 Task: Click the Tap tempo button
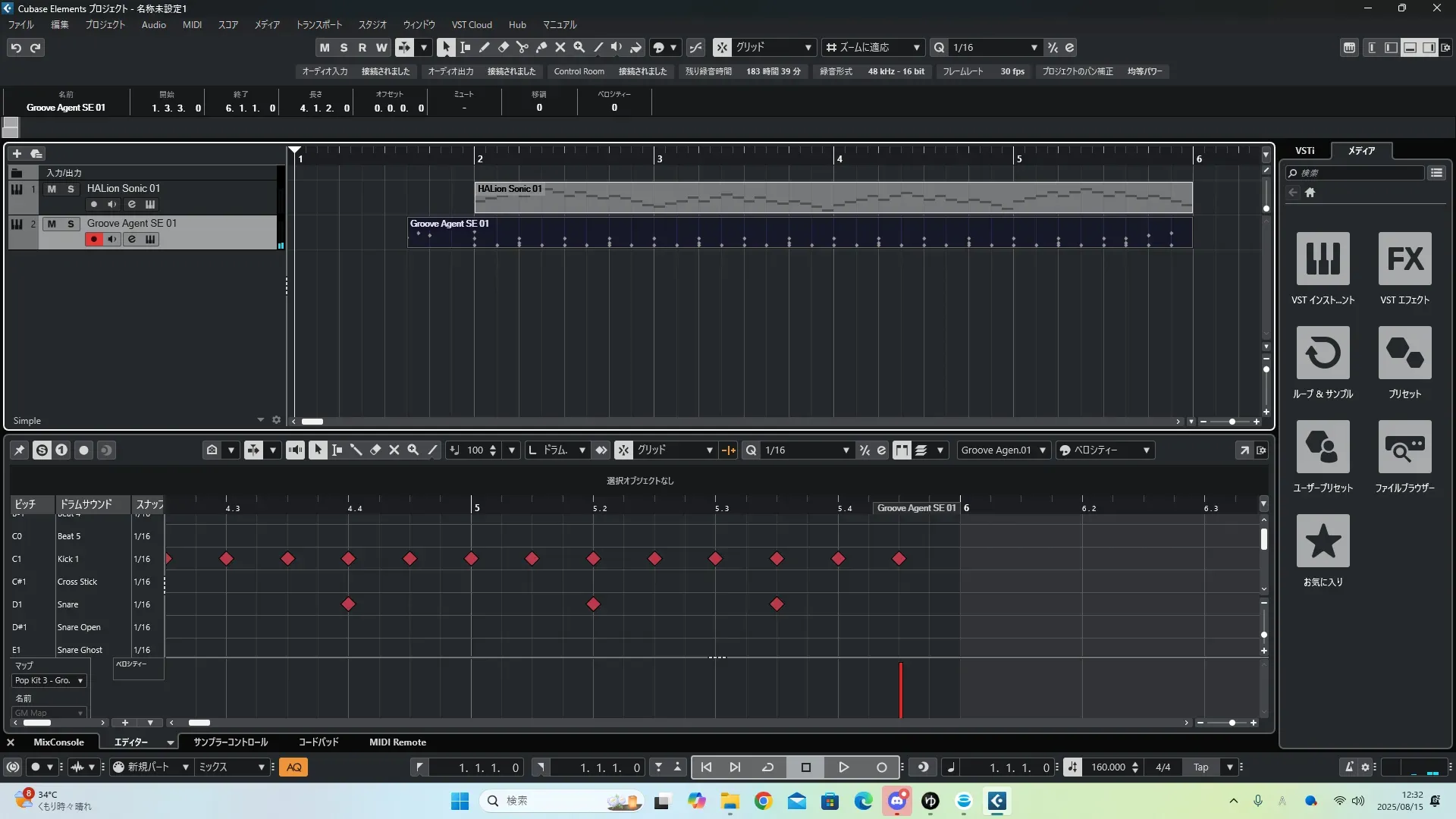1200,767
